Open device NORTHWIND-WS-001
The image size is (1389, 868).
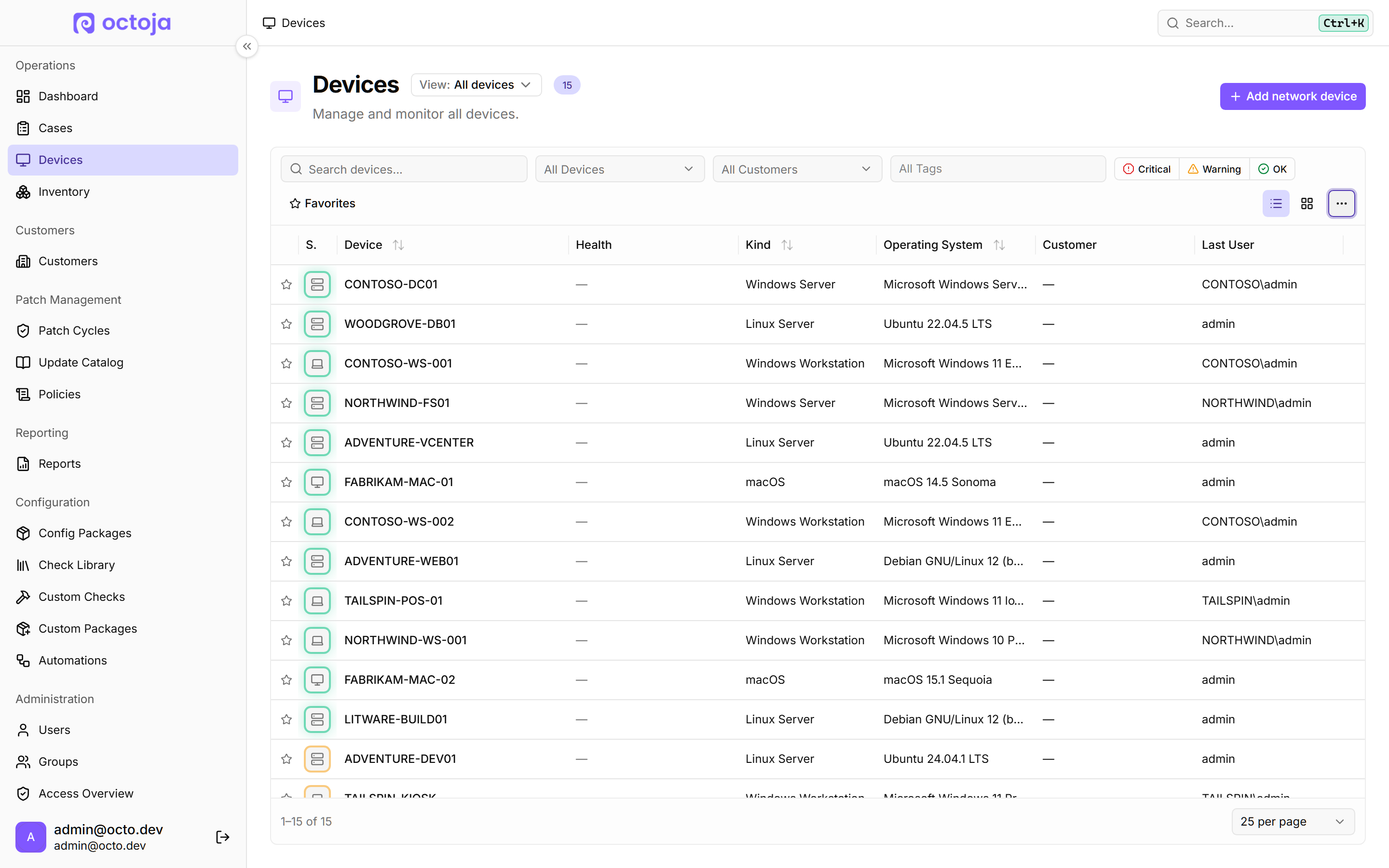click(405, 640)
